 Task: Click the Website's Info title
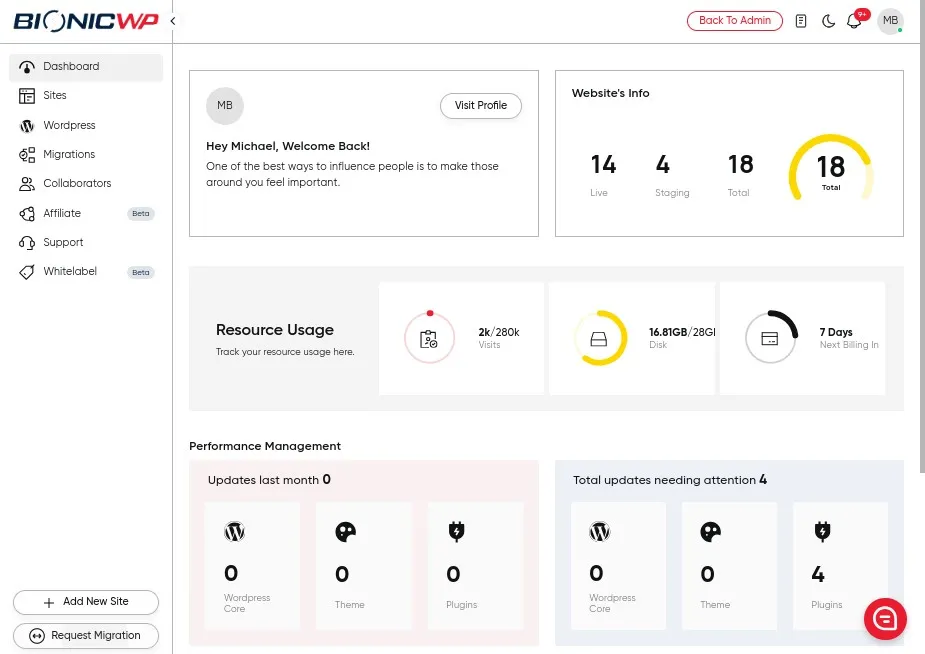(611, 93)
